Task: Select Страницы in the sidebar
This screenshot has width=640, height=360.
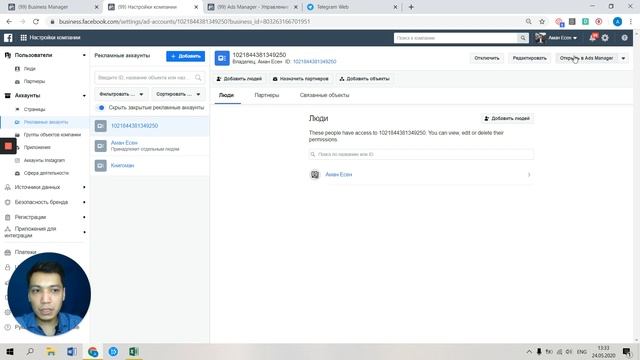Action: pyautogui.click(x=35, y=109)
